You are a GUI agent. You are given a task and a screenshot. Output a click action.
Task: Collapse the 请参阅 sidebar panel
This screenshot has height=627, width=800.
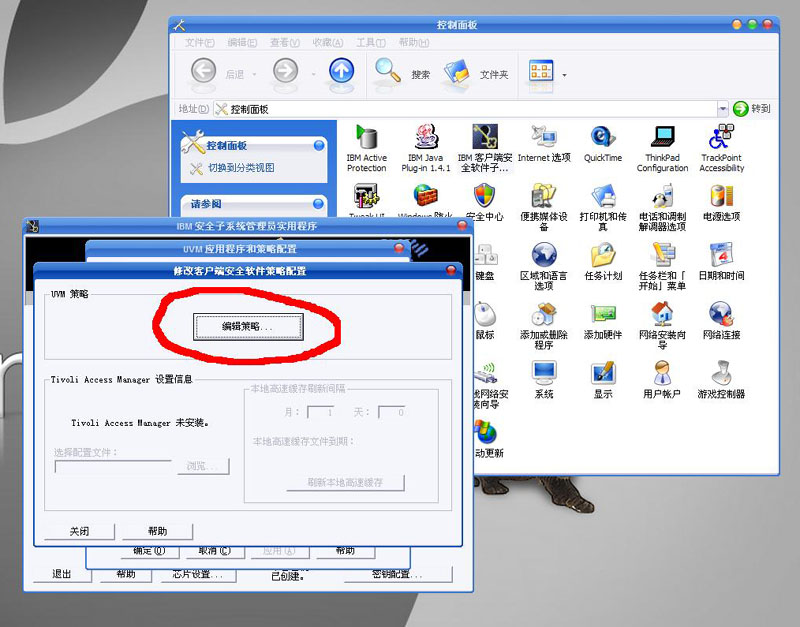coord(318,204)
